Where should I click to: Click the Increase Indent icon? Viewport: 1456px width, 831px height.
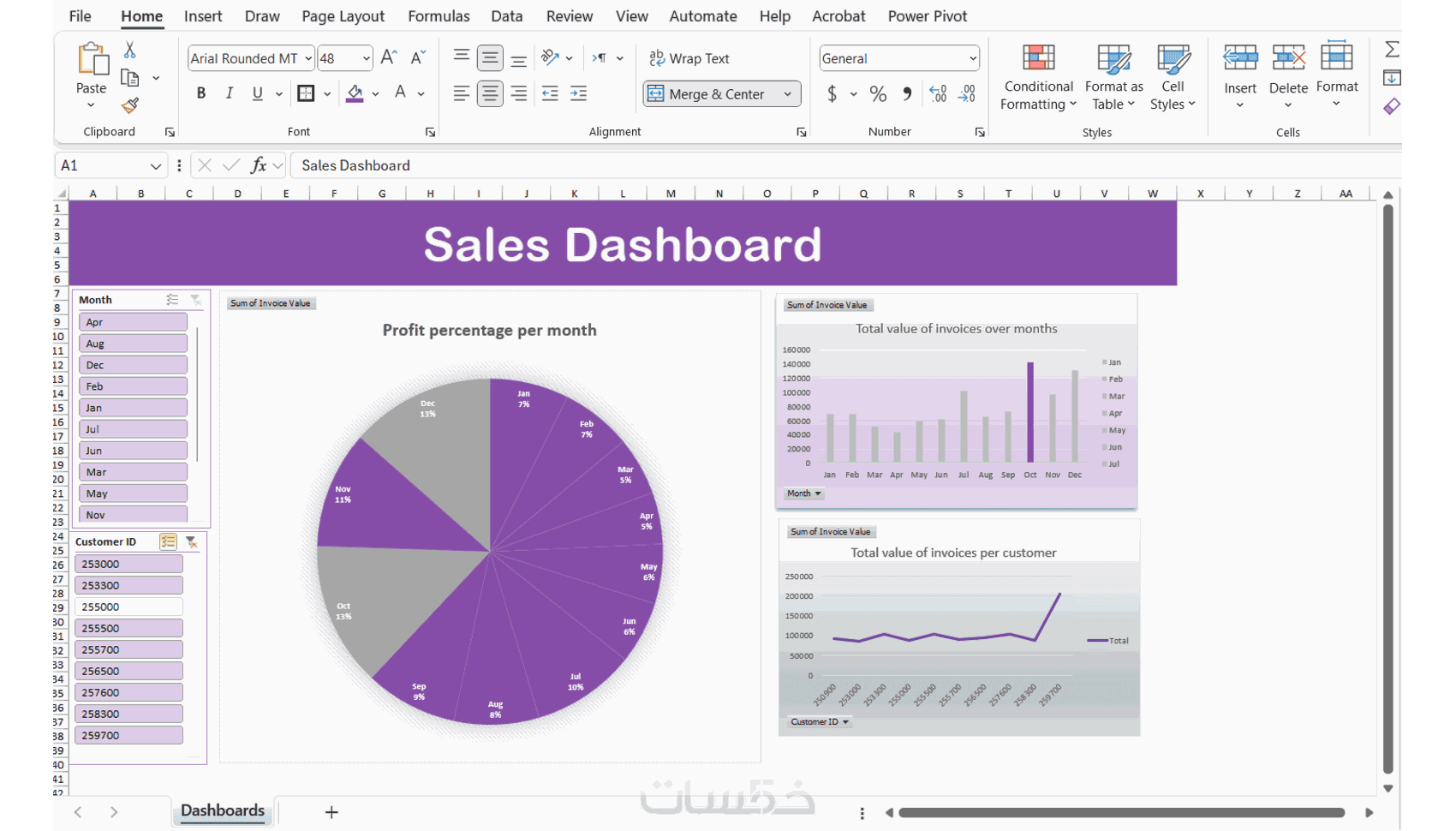(579, 93)
